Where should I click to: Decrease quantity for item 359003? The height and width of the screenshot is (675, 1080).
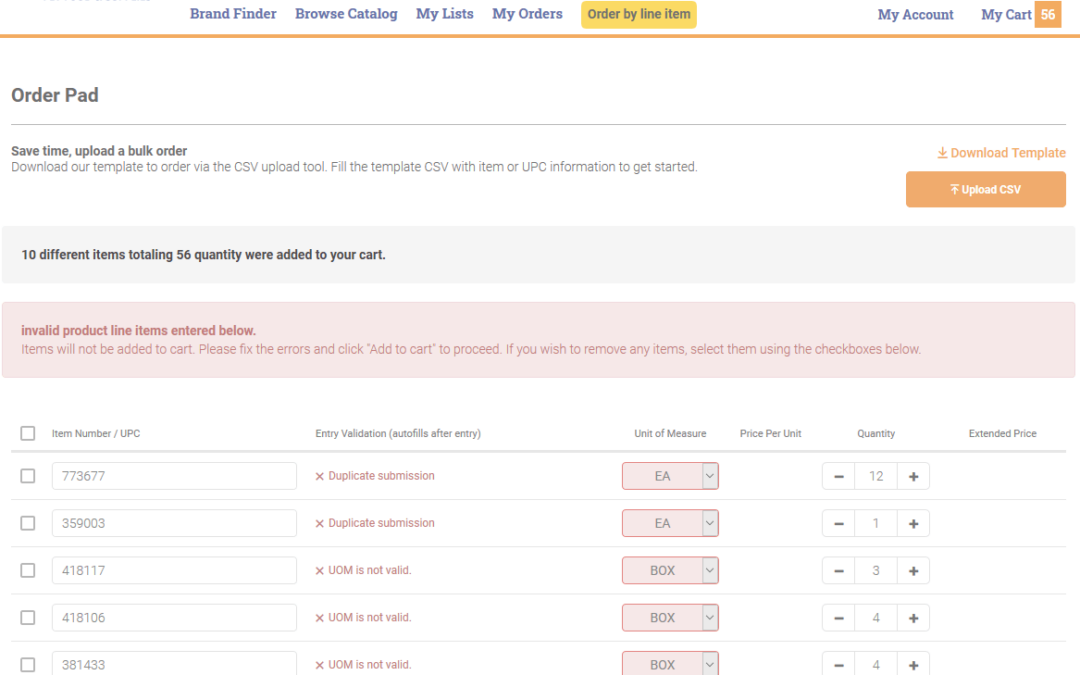tap(838, 523)
